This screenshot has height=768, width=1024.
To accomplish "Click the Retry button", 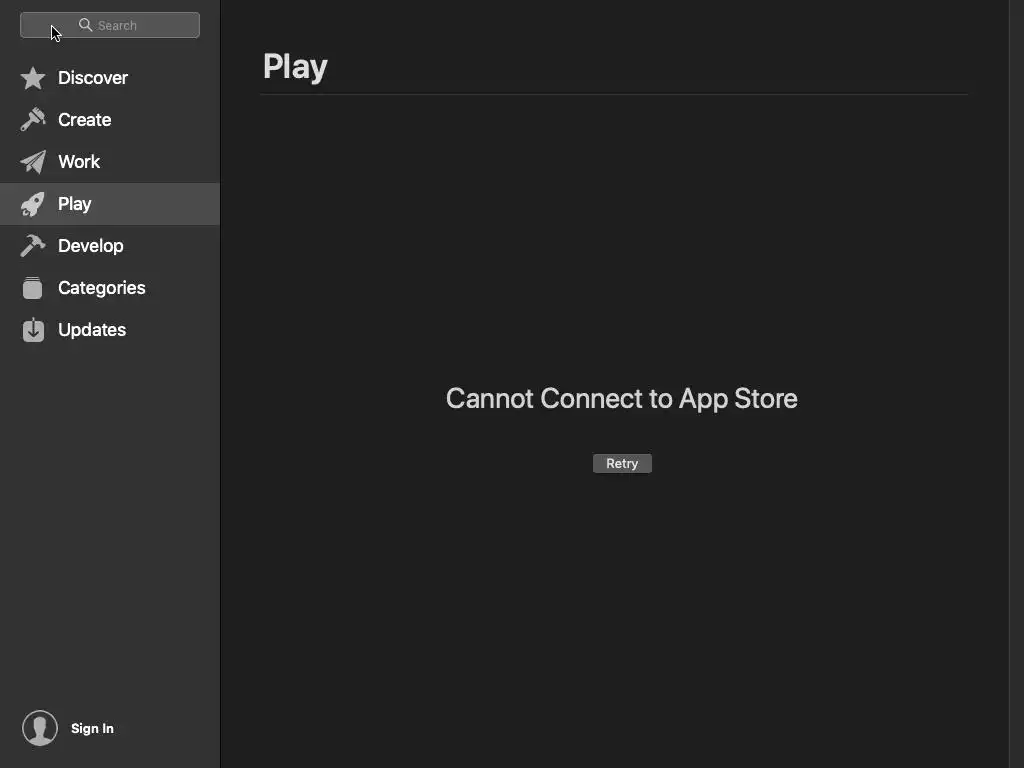I will click(x=622, y=463).
